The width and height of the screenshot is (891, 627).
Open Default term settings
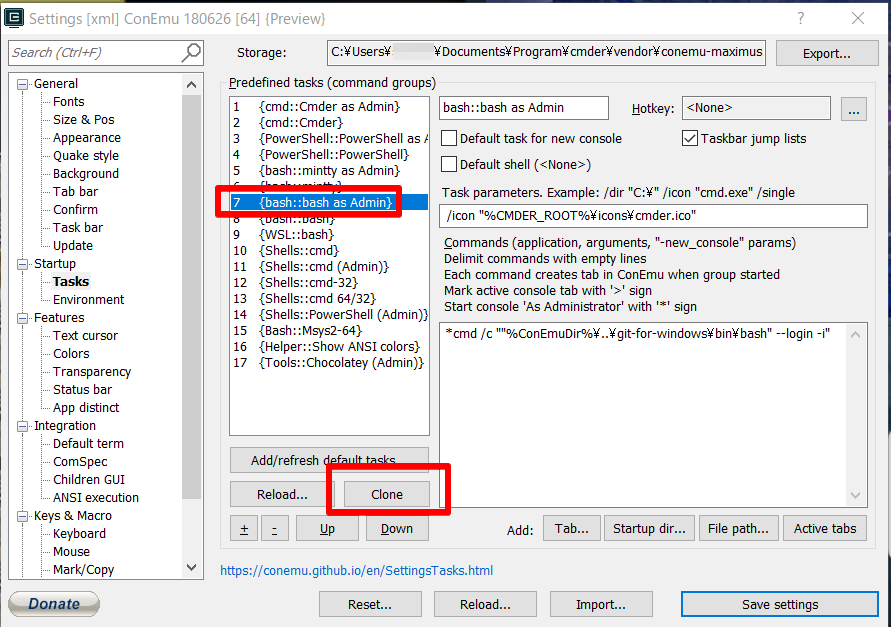[x=88, y=444]
